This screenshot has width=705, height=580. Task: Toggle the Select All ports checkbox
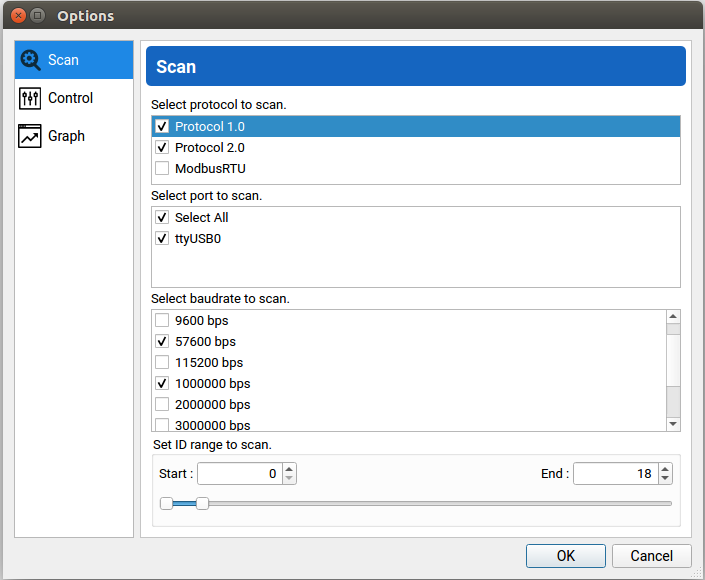(x=162, y=218)
